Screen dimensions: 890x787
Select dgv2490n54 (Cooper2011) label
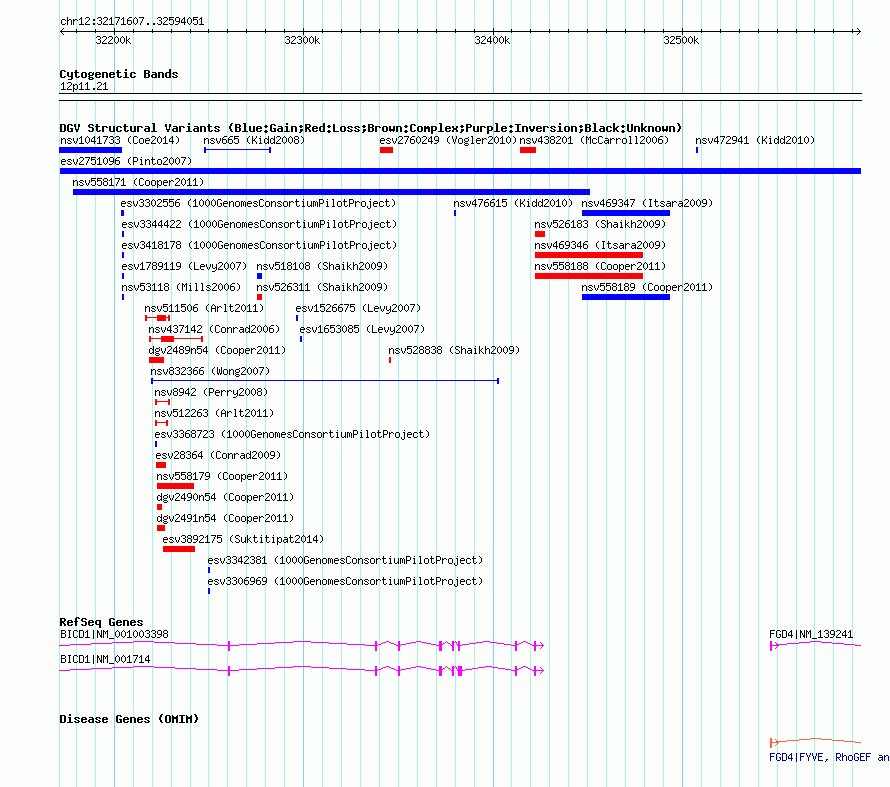click(225, 497)
